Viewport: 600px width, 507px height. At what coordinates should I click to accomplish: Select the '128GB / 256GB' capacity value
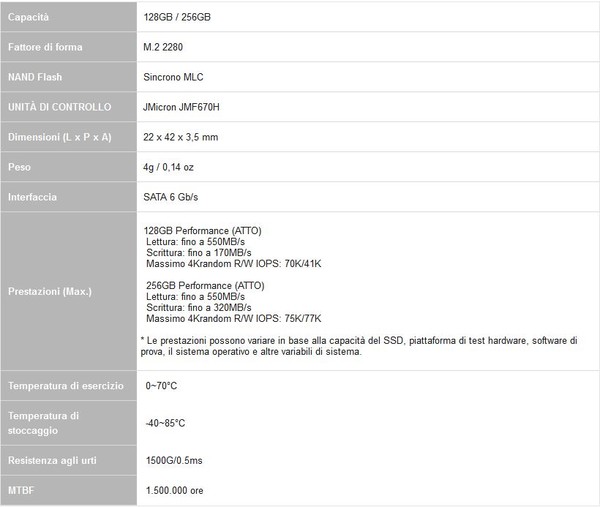177,17
